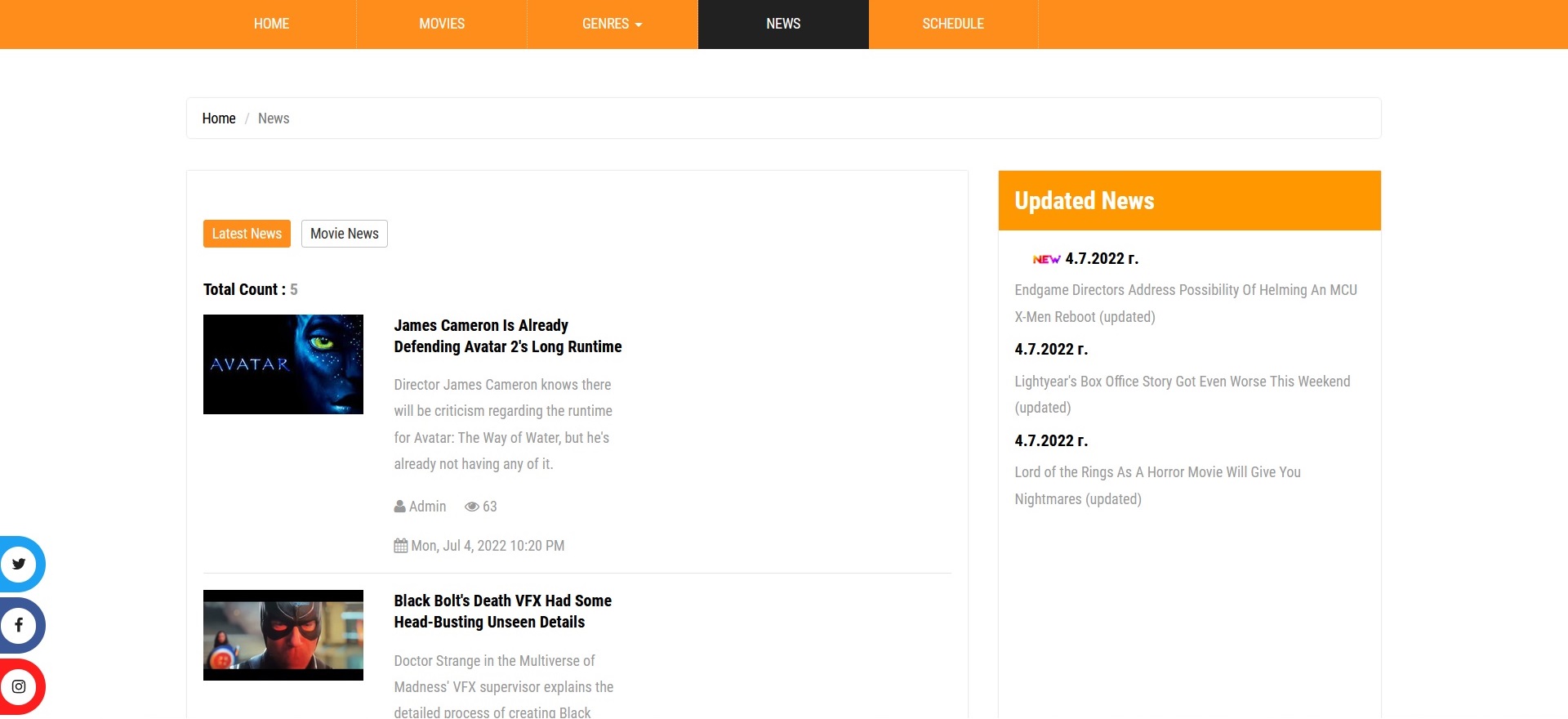1568x719 pixels.
Task: Open the Twitter social link
Action: tap(19, 564)
